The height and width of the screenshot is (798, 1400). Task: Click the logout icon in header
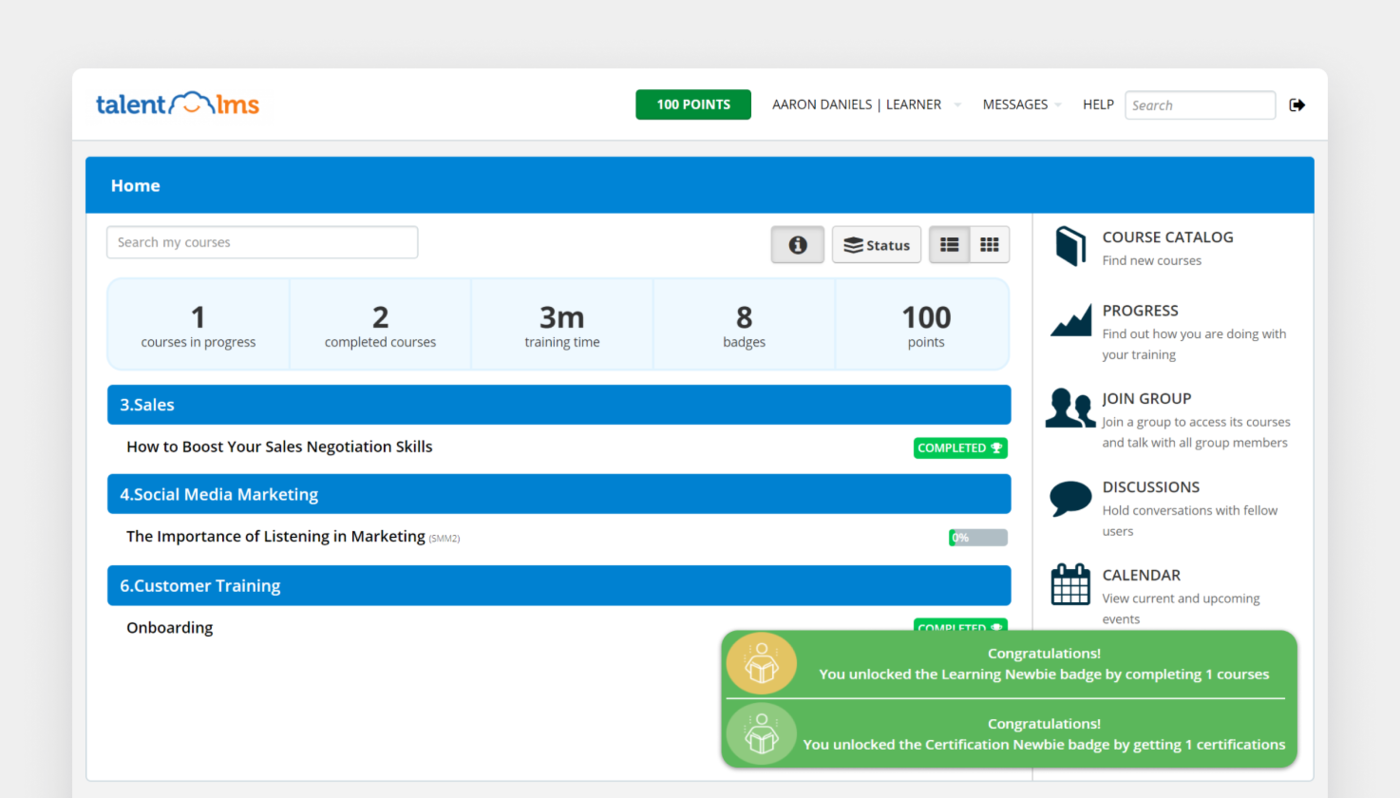coord(1297,105)
